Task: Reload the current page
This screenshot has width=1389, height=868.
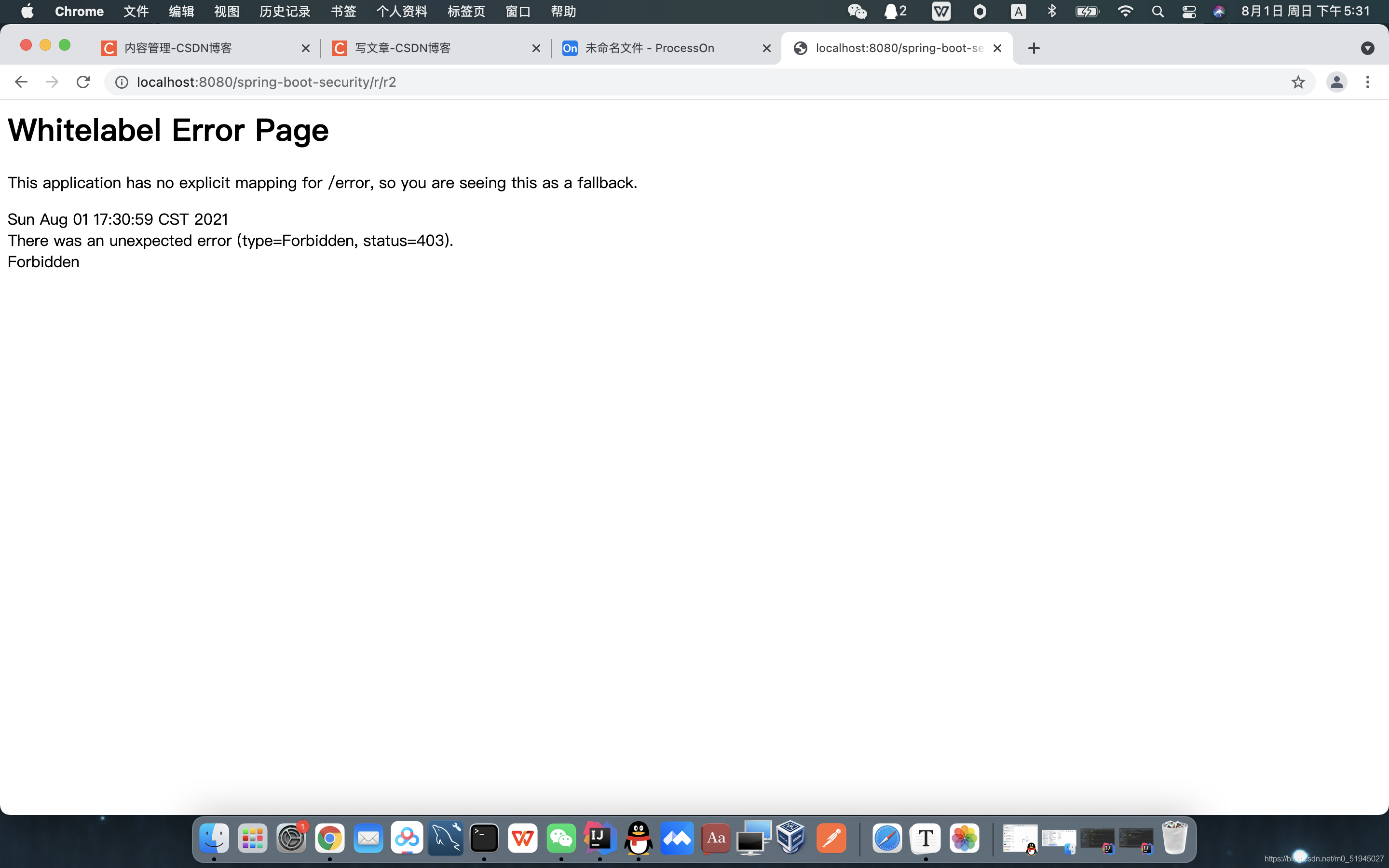Action: [x=83, y=82]
